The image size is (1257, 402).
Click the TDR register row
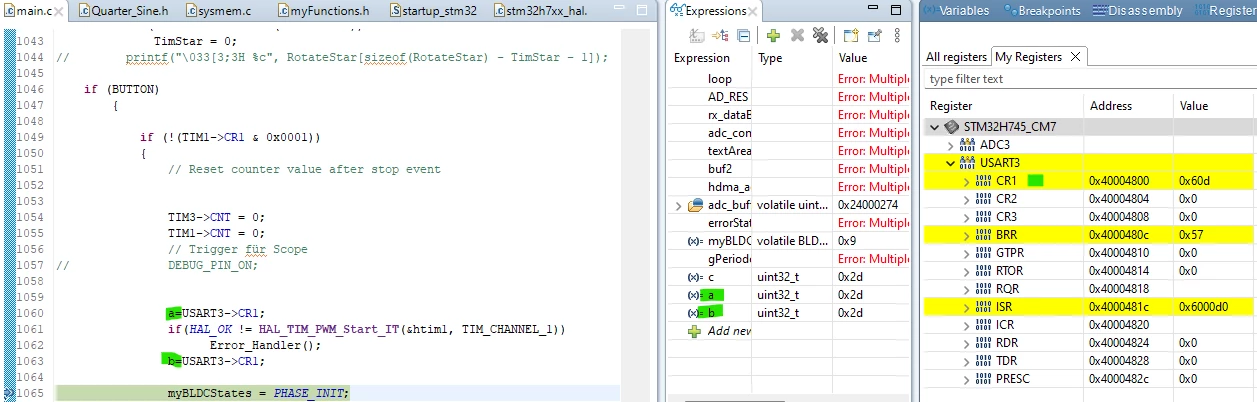click(x=1088, y=361)
